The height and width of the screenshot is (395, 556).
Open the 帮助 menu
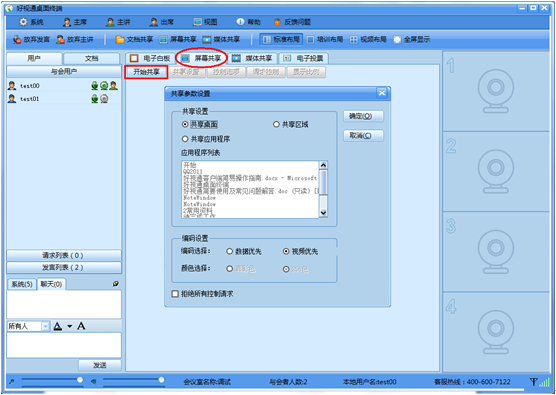click(x=249, y=22)
